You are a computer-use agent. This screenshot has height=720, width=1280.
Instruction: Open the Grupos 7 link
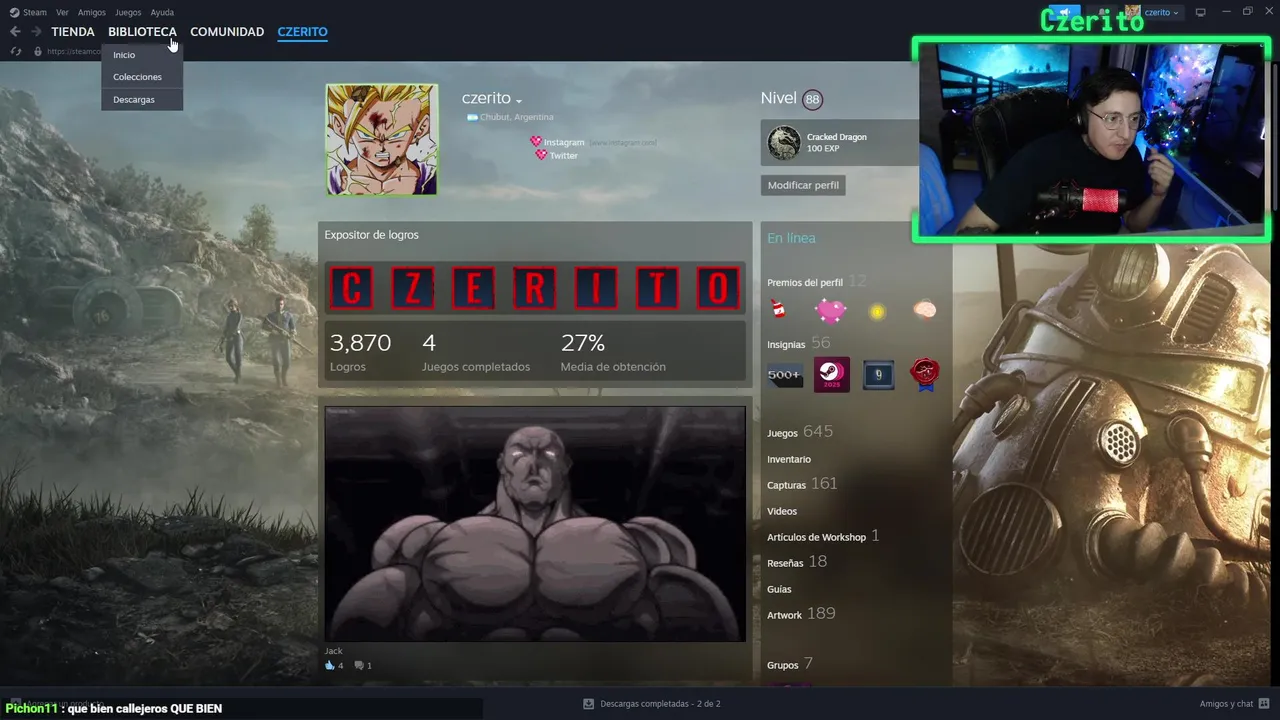pyautogui.click(x=790, y=664)
